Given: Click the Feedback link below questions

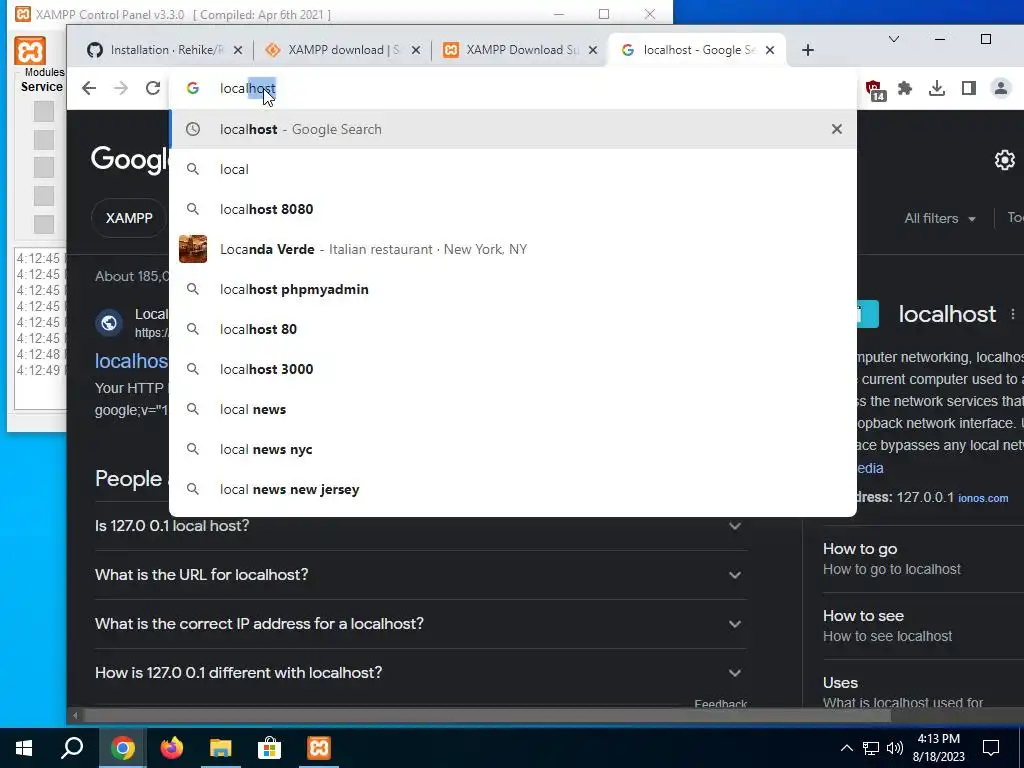Looking at the screenshot, I should pyautogui.click(x=720, y=704).
